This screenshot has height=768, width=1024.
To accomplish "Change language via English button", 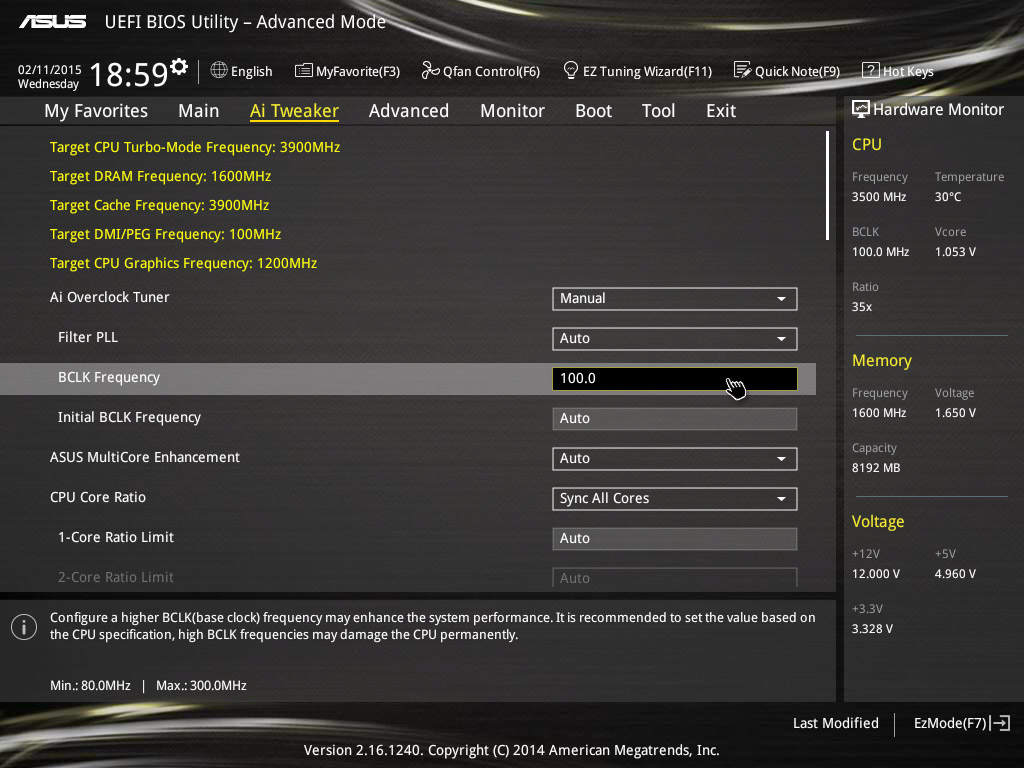I will (242, 71).
